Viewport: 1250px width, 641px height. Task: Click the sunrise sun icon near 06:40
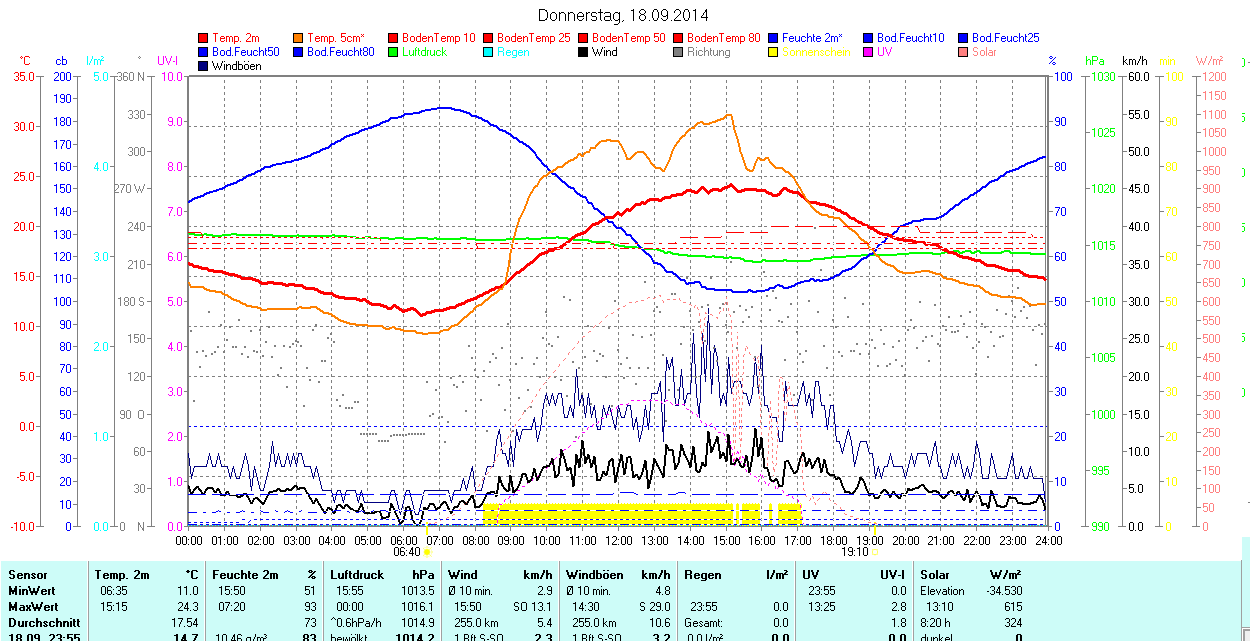coord(428,551)
